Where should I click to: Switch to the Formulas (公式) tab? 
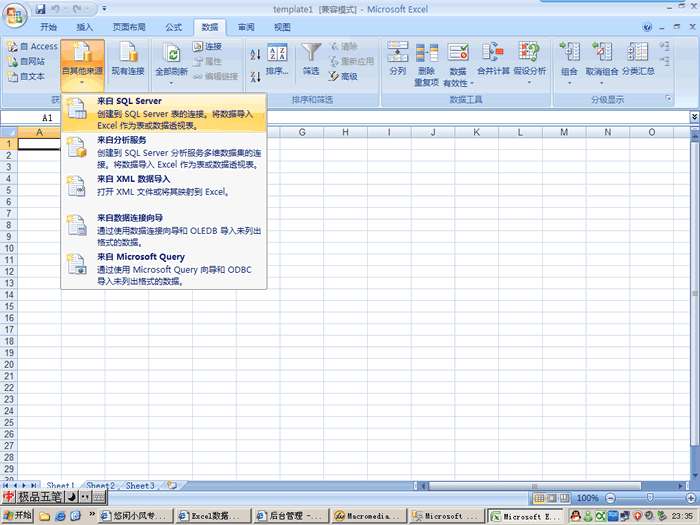click(173, 27)
